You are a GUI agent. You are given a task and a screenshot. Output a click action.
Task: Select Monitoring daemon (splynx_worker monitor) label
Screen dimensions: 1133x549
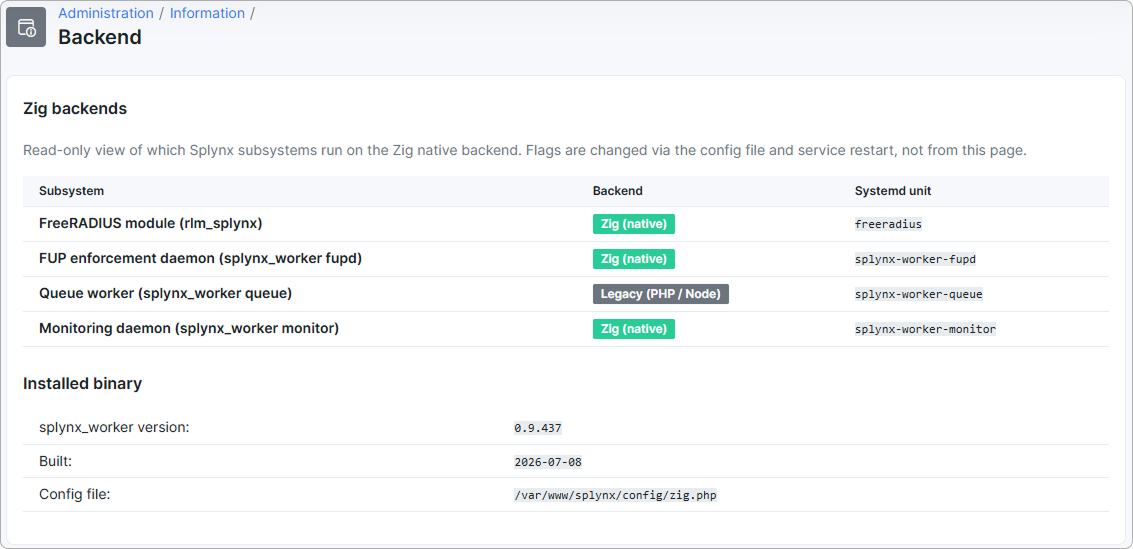tap(189, 328)
